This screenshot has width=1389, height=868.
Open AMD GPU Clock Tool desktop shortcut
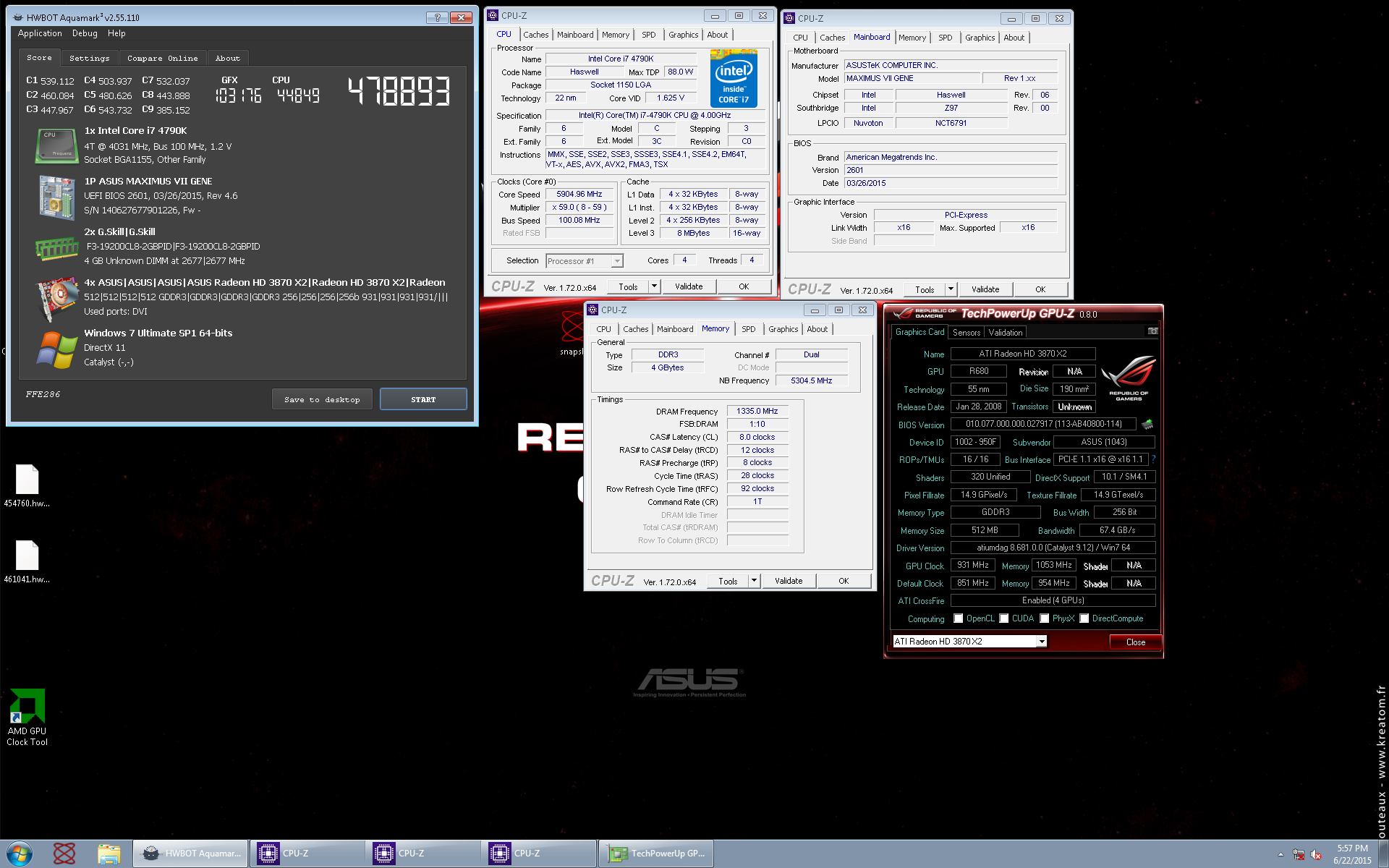(x=27, y=718)
